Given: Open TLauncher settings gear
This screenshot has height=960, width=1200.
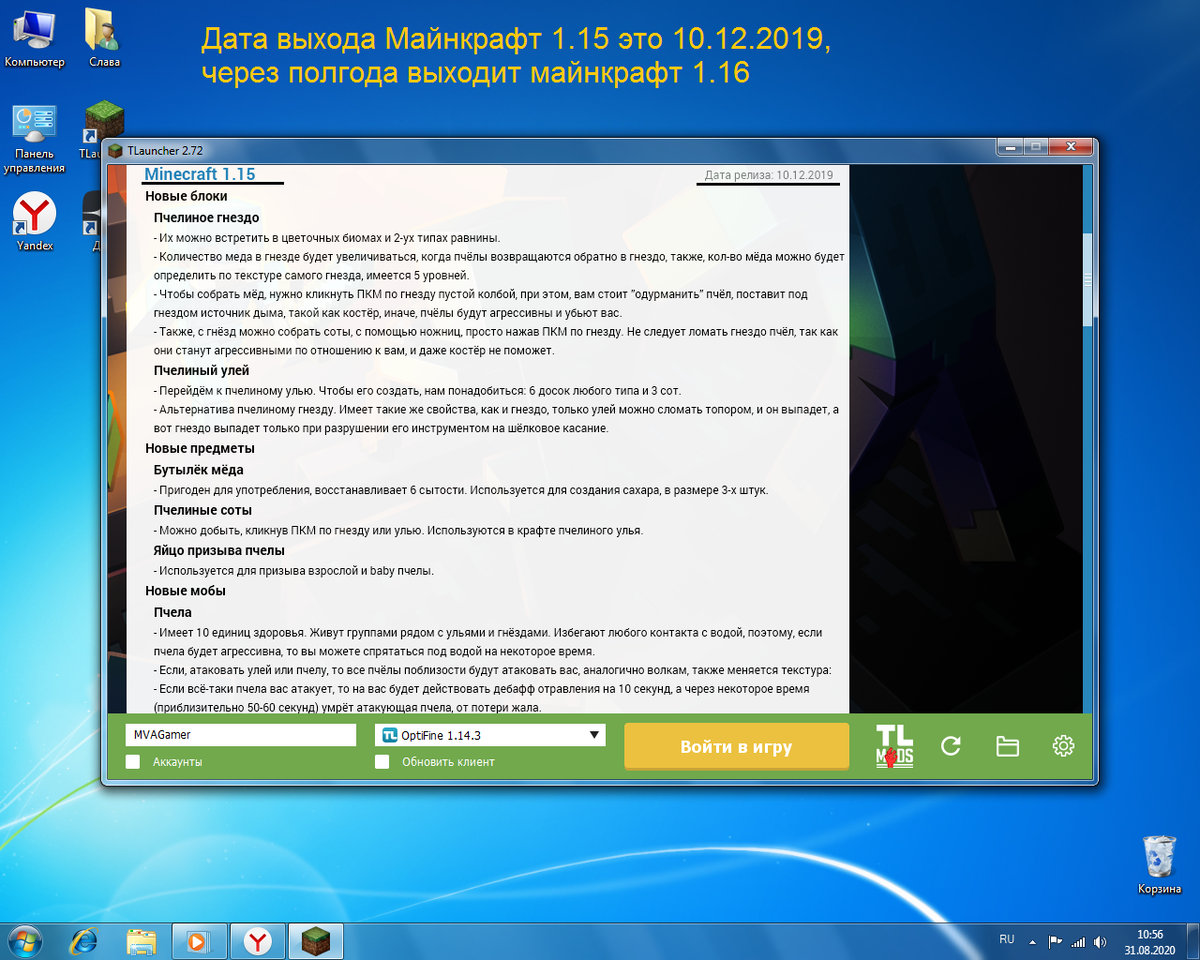Looking at the screenshot, I should click(1063, 746).
